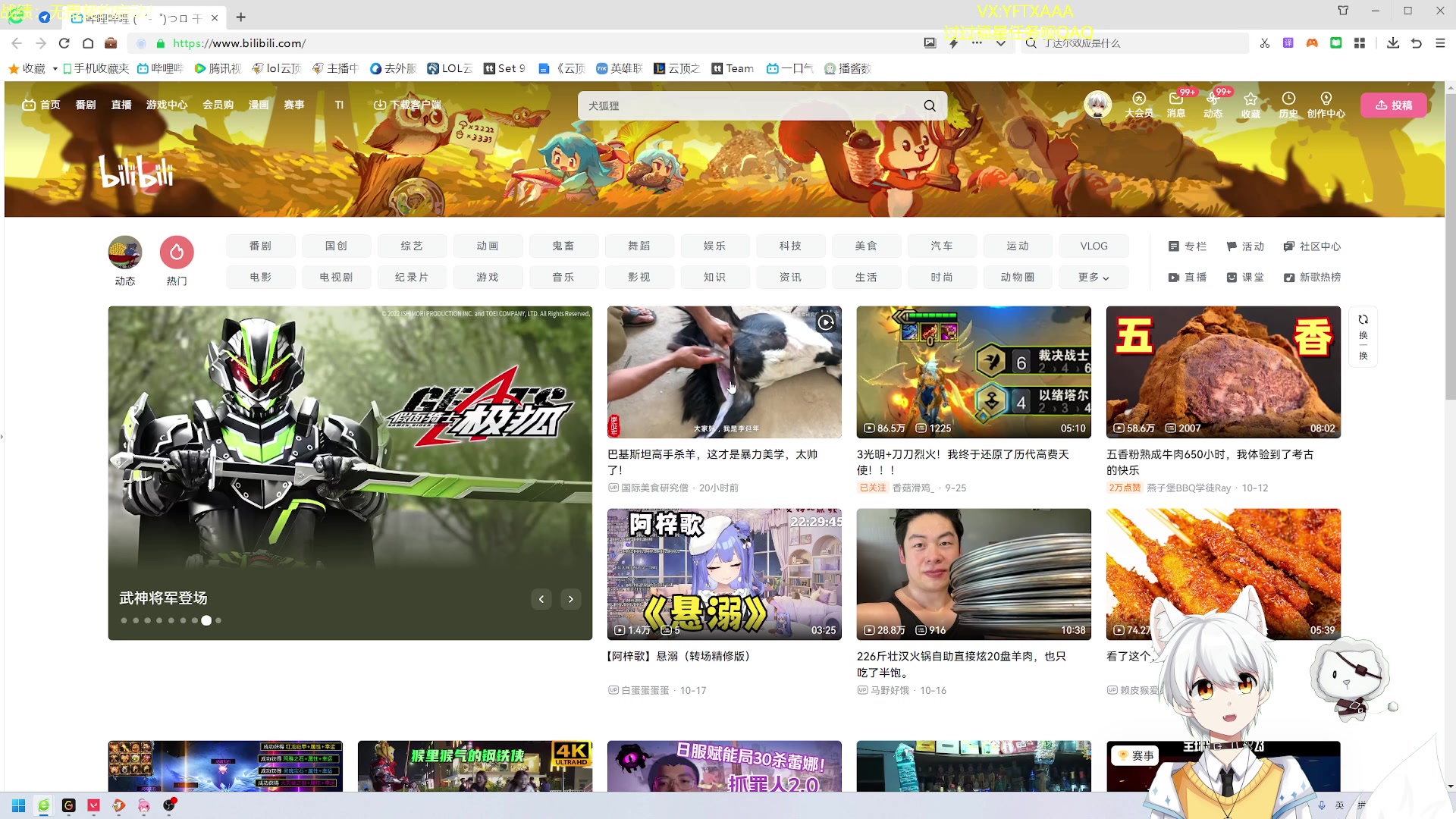Click the 热门 flame icon
Image resolution: width=1456 pixels, height=819 pixels.
pos(177,252)
